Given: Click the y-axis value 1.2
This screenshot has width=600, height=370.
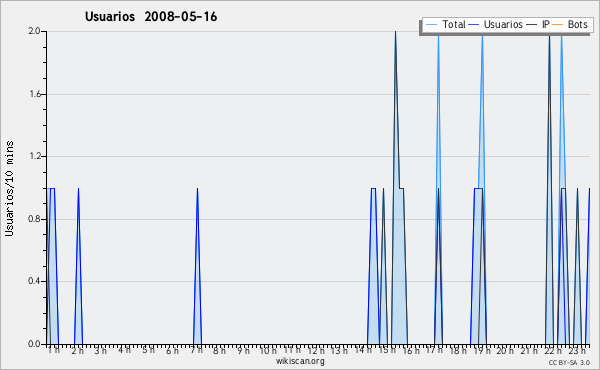Looking at the screenshot, I should (x=34, y=156).
